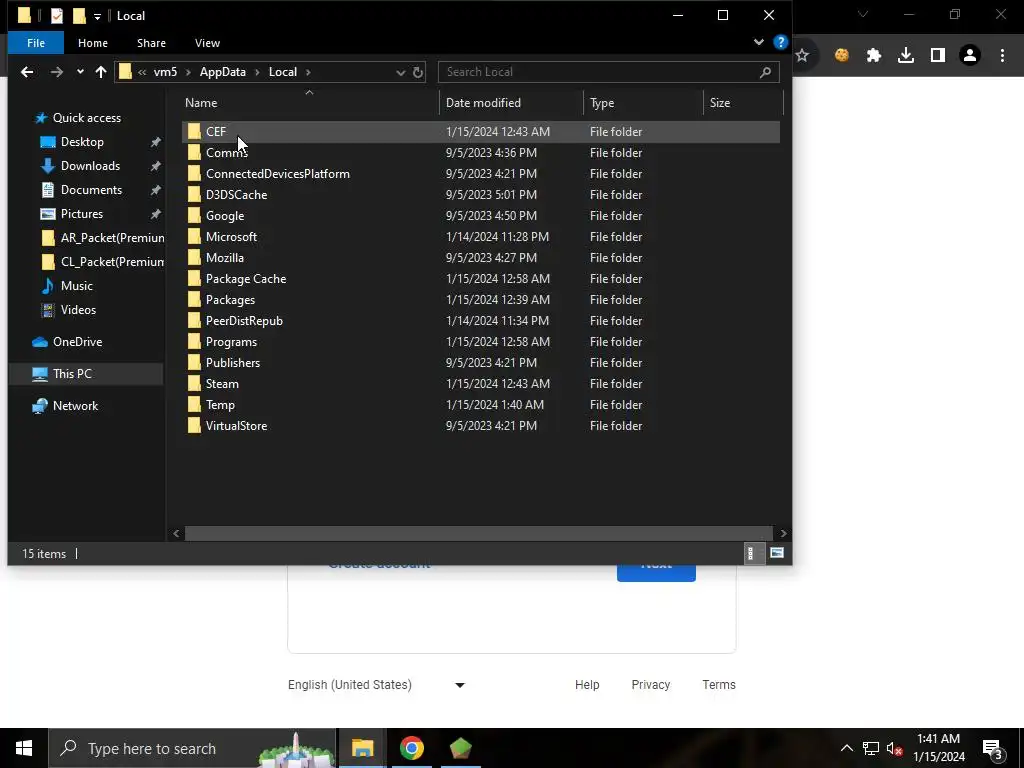Select the Programs folder icon
This screenshot has height=768, width=1024.
coord(194,342)
